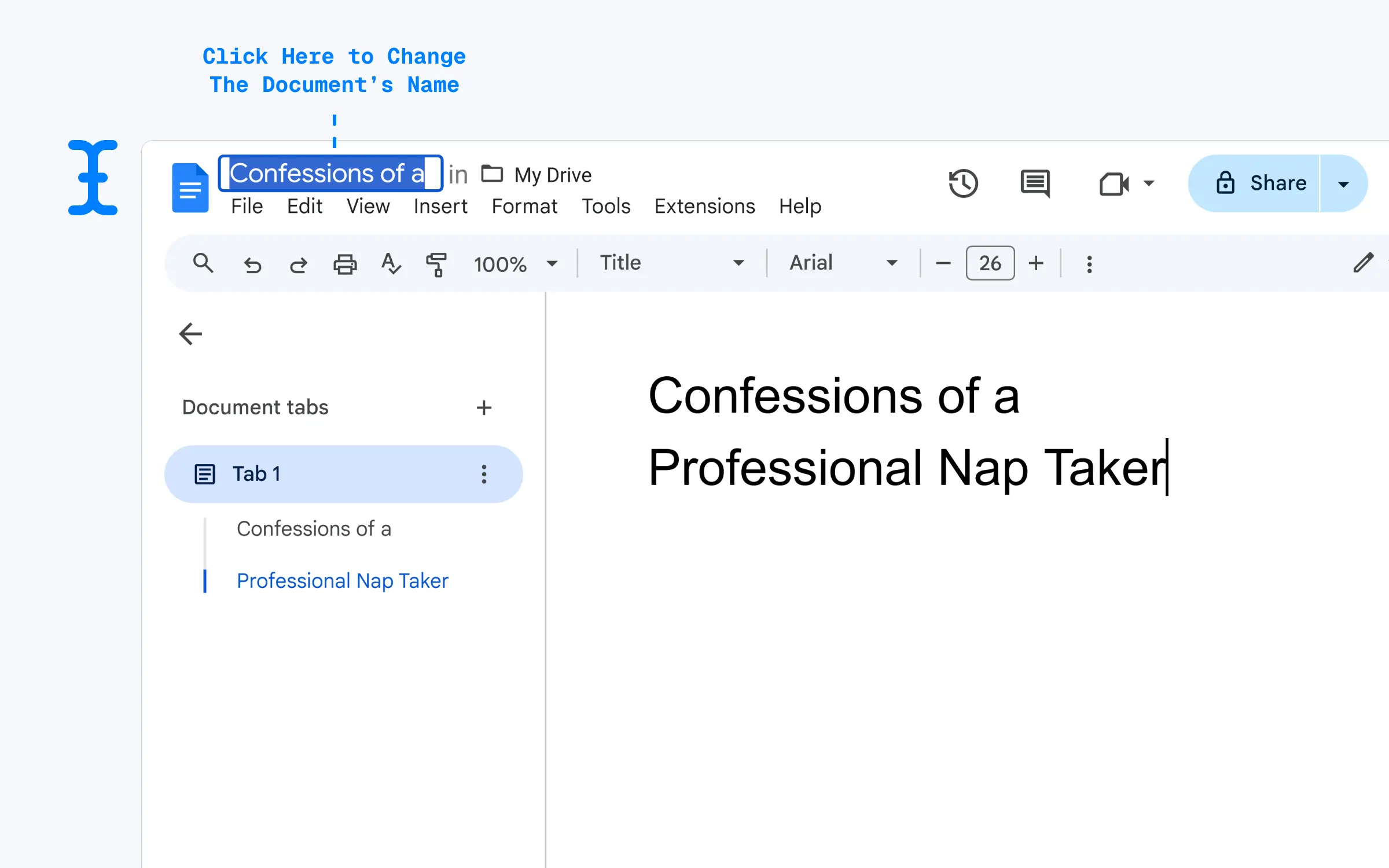Click Professional Nap Taker outline item
This screenshot has height=868, width=1389.
[x=343, y=581]
